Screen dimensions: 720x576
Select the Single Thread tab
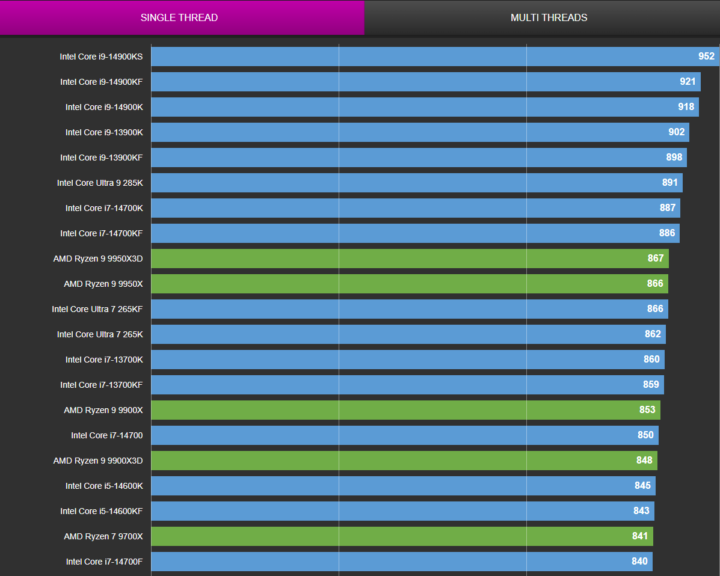(x=179, y=17)
